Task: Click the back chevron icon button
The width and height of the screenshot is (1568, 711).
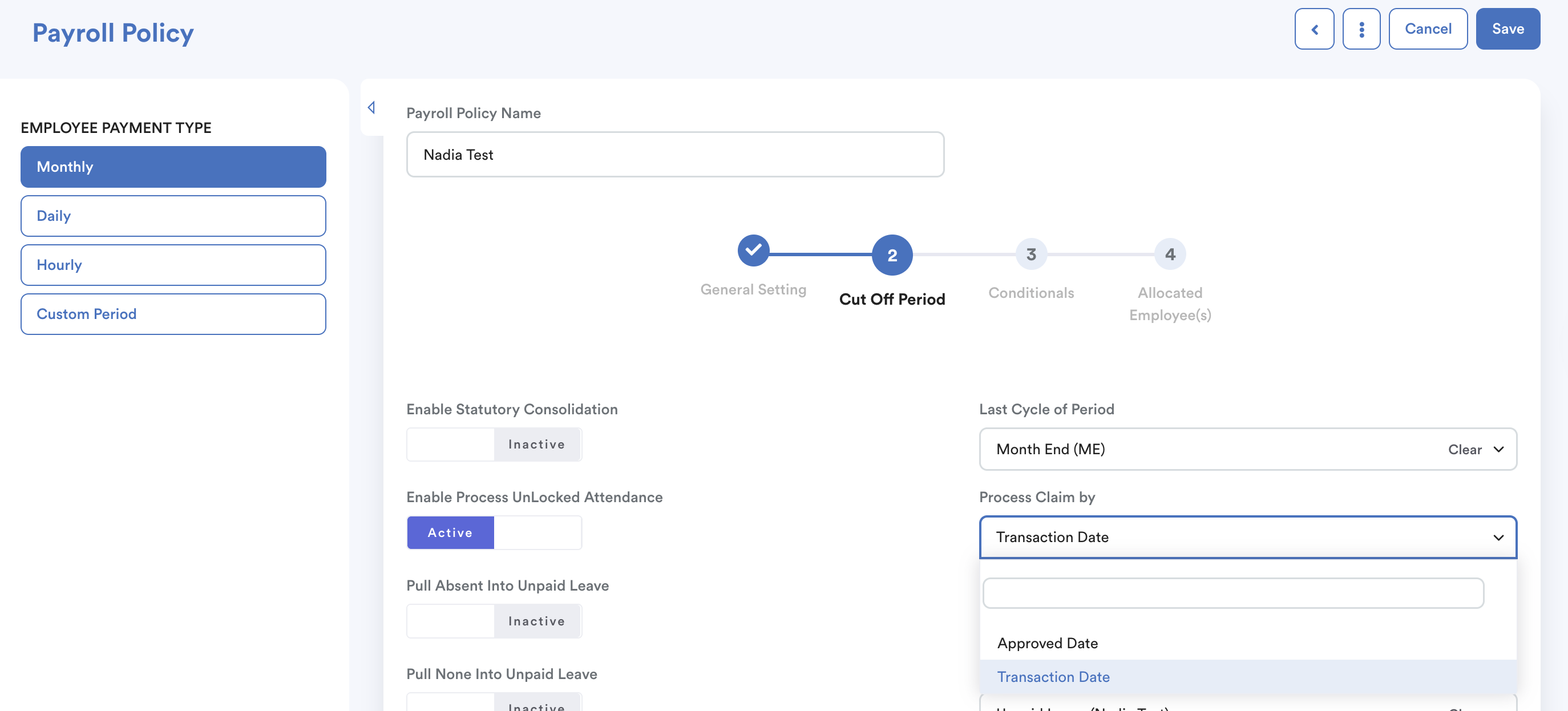Action: [x=1314, y=29]
